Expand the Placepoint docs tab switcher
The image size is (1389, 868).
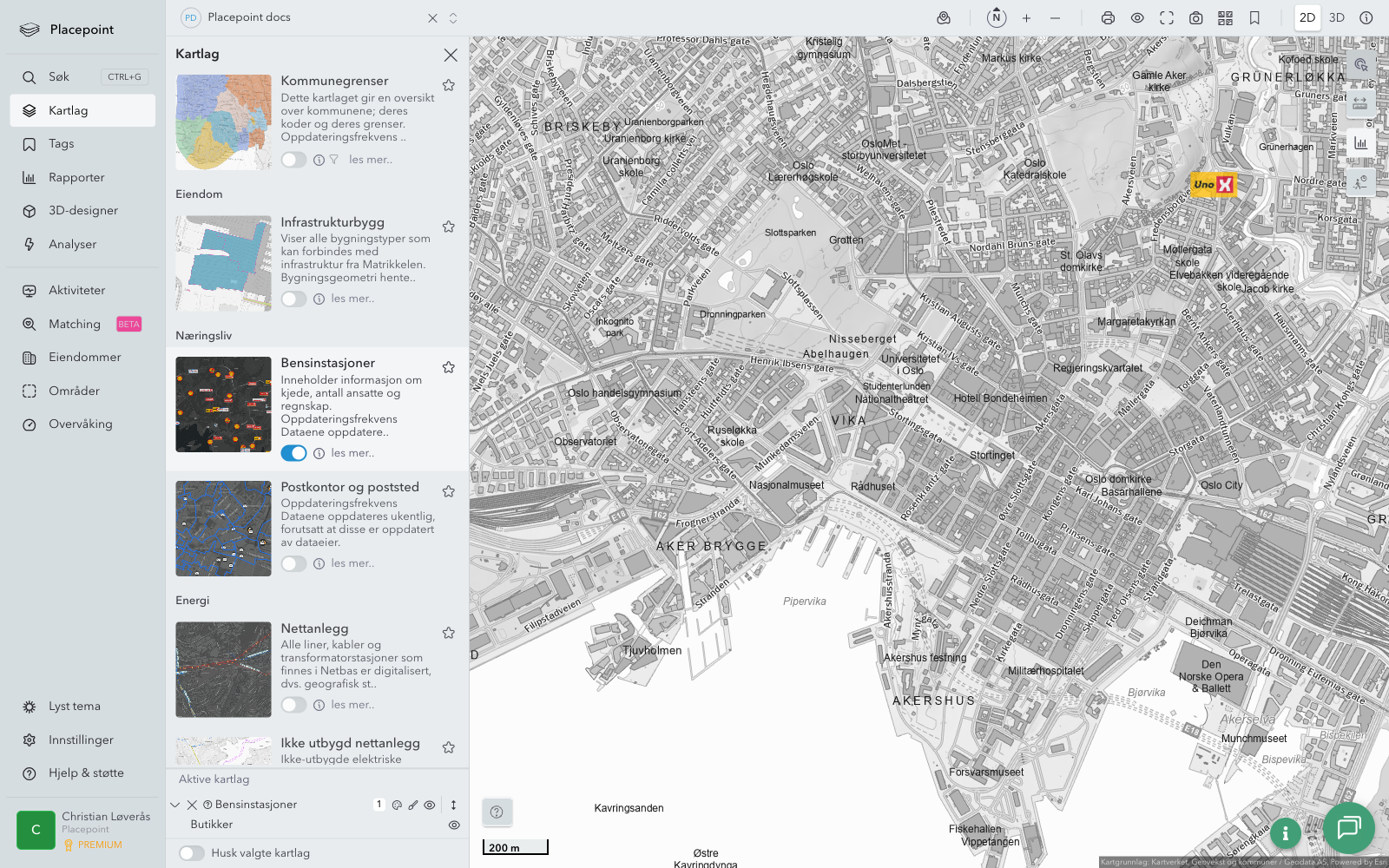tap(453, 18)
